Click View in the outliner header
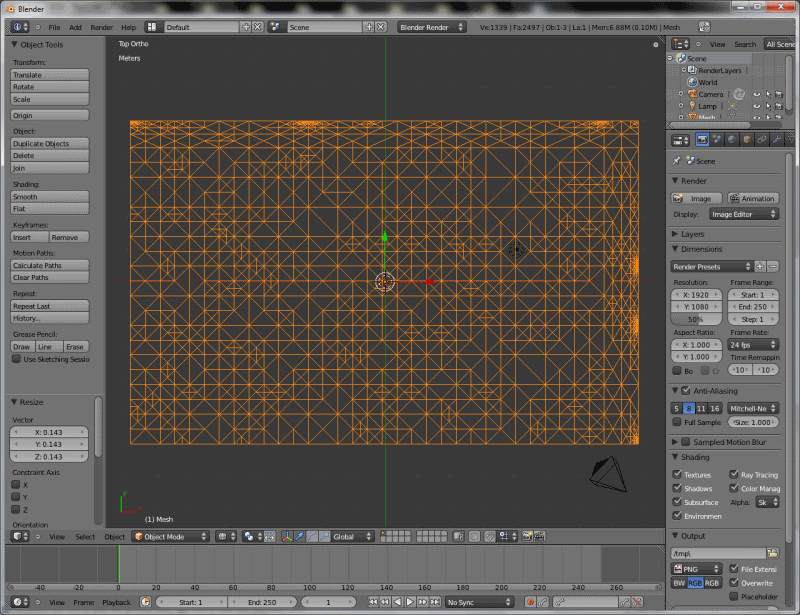Screen dimensions: 800x615 click(x=717, y=44)
